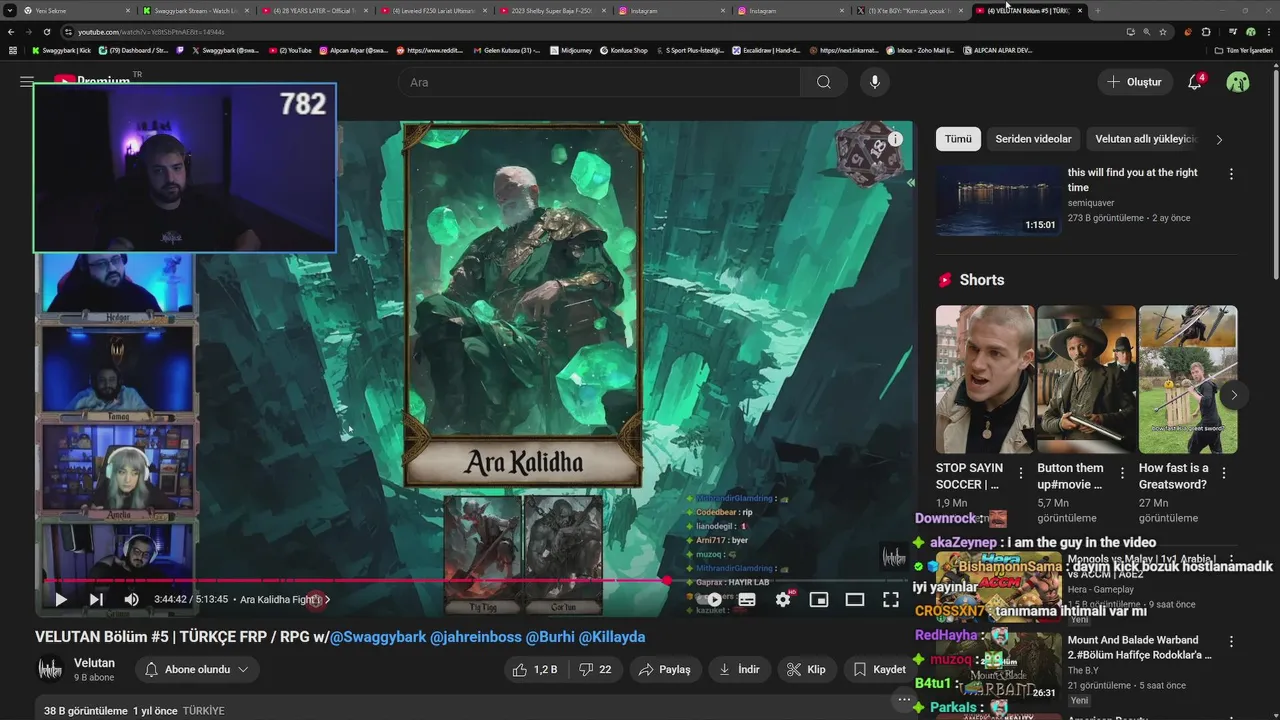Image resolution: width=1280 pixels, height=720 pixels.
Task: Save video to playlist with Kaydet
Action: pos(879,669)
